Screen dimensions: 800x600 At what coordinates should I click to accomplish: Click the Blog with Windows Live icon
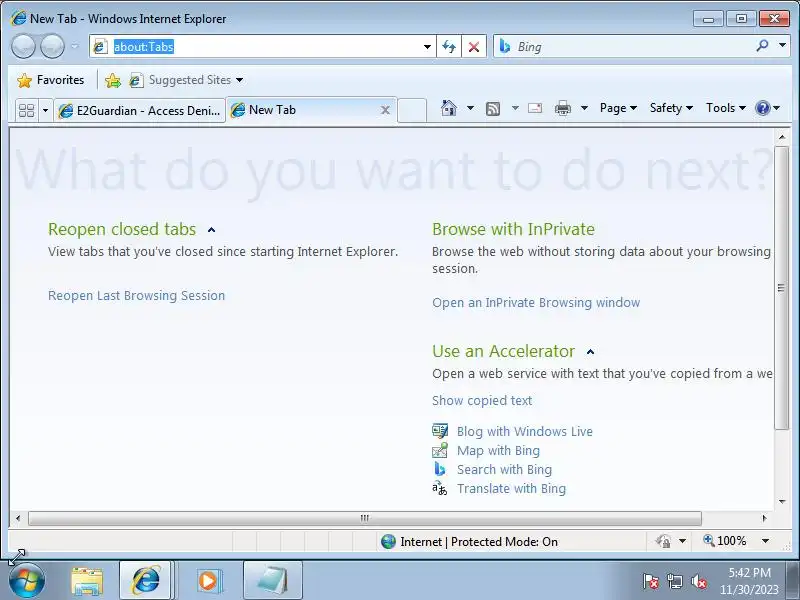point(440,431)
